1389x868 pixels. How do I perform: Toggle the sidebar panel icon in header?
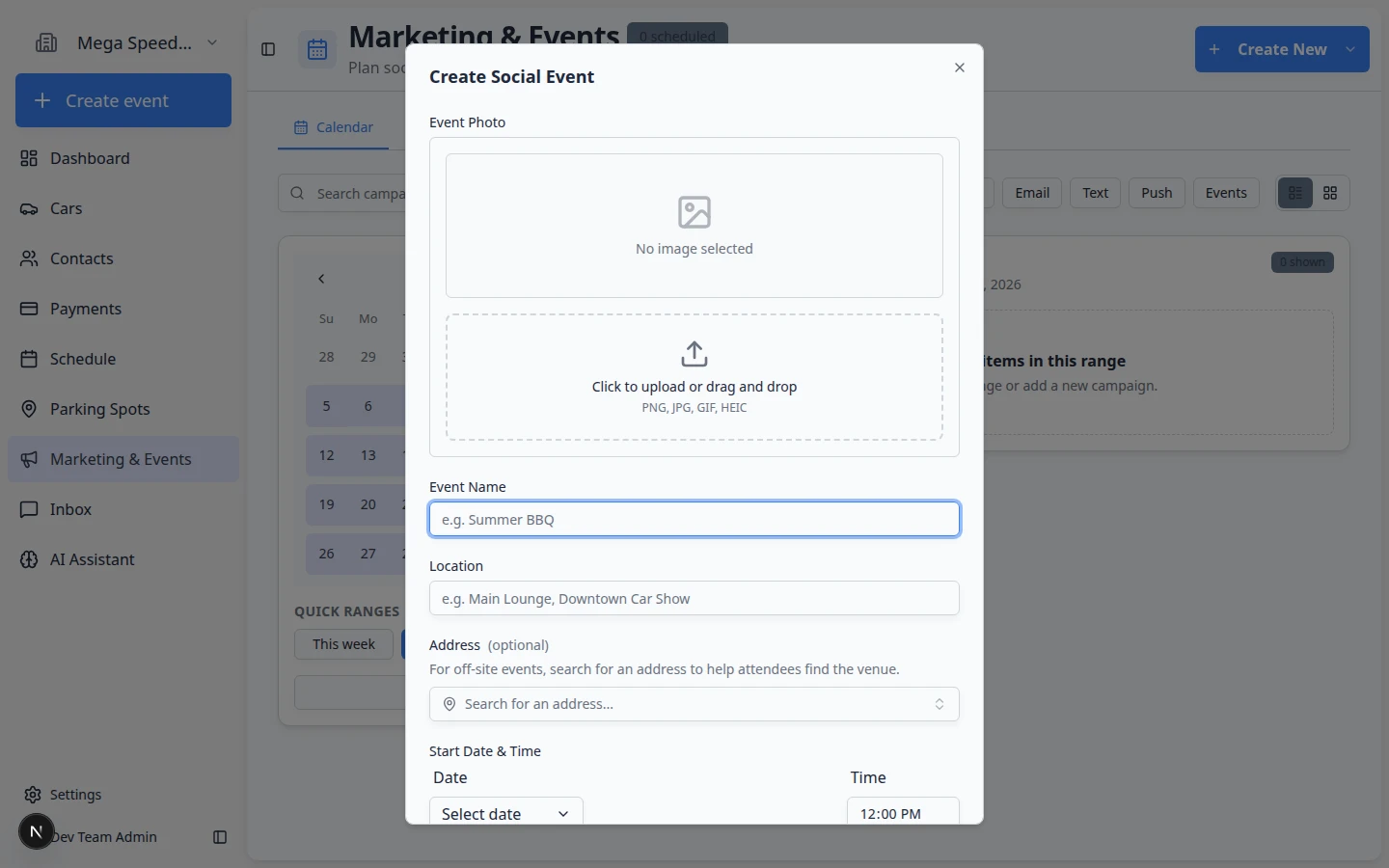(x=268, y=49)
